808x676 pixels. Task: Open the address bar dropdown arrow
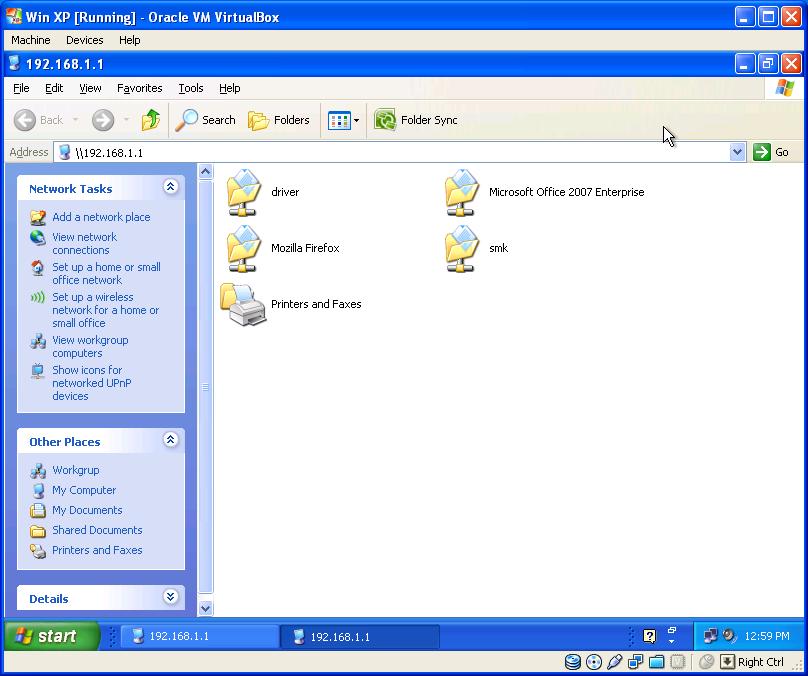coord(737,153)
